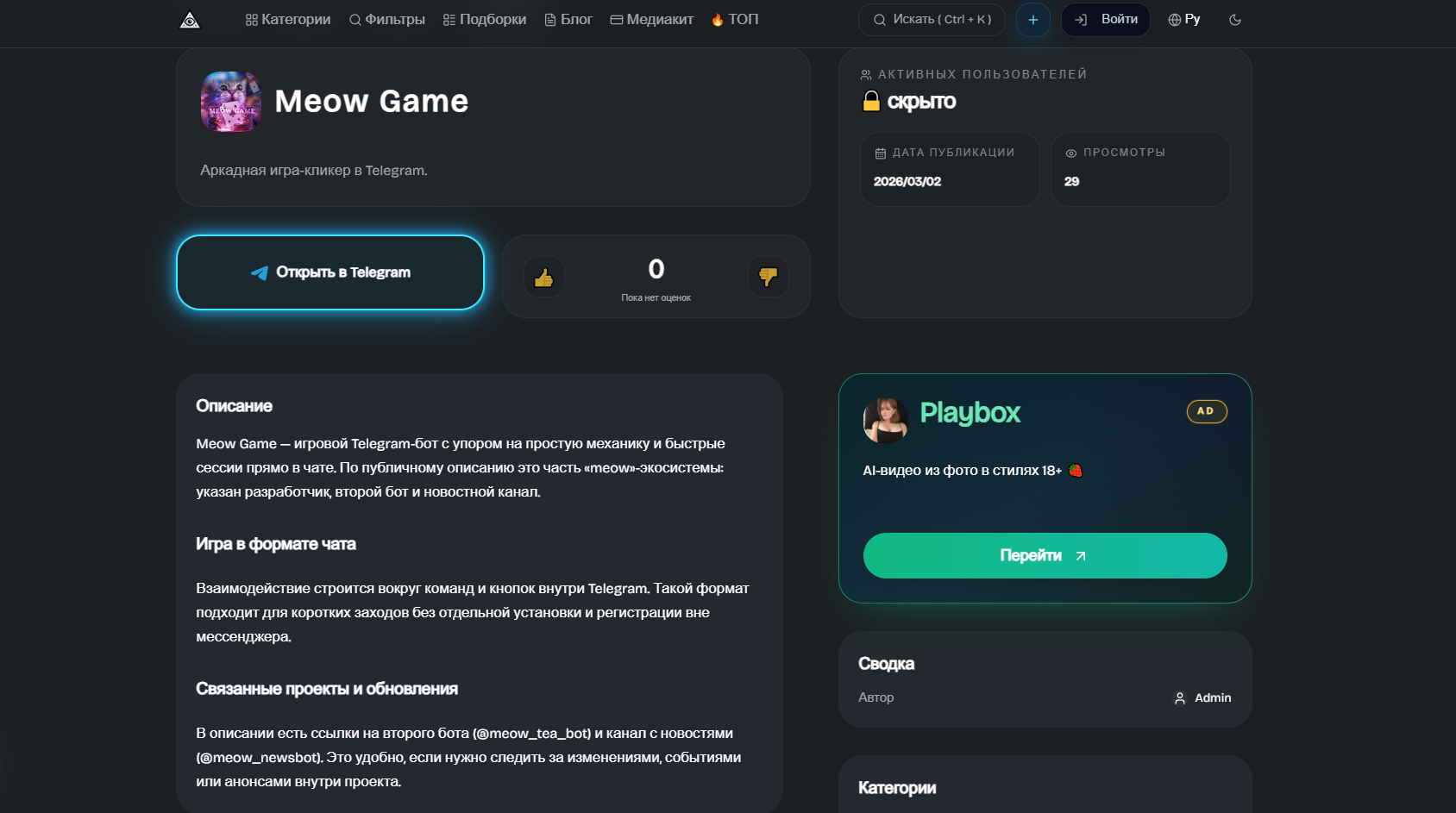Image resolution: width=1456 pixels, height=813 pixels.
Task: Open the ТОП rankings
Action: 735,20
